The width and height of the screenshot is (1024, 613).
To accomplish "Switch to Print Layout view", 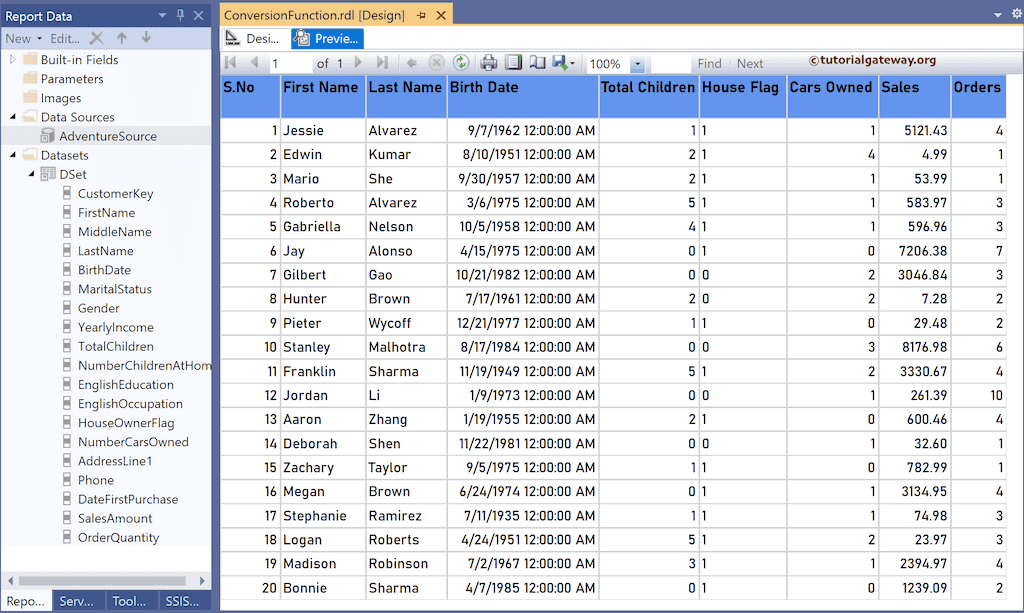I will [511, 62].
